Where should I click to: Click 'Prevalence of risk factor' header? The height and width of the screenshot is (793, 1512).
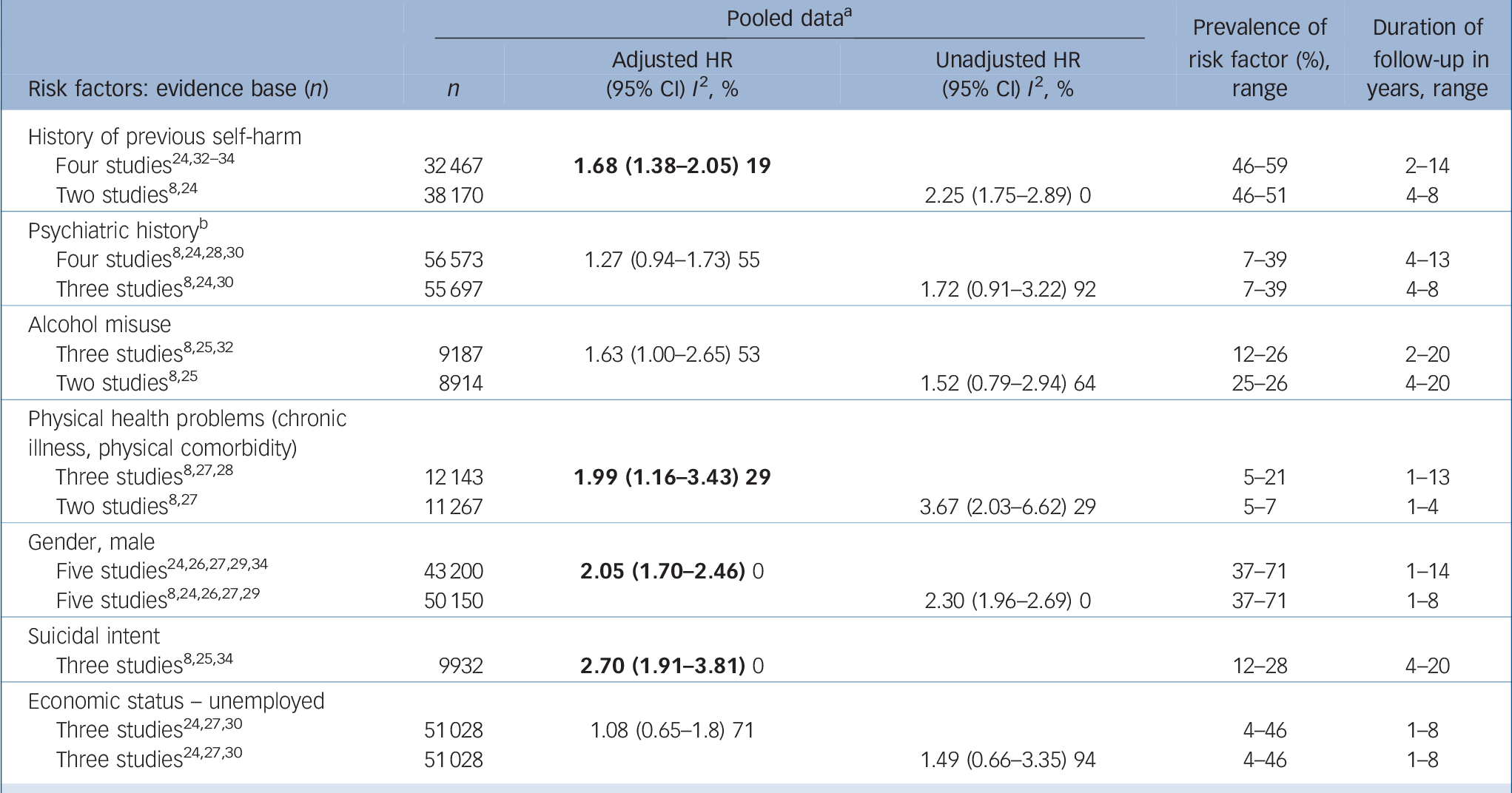1259,58
